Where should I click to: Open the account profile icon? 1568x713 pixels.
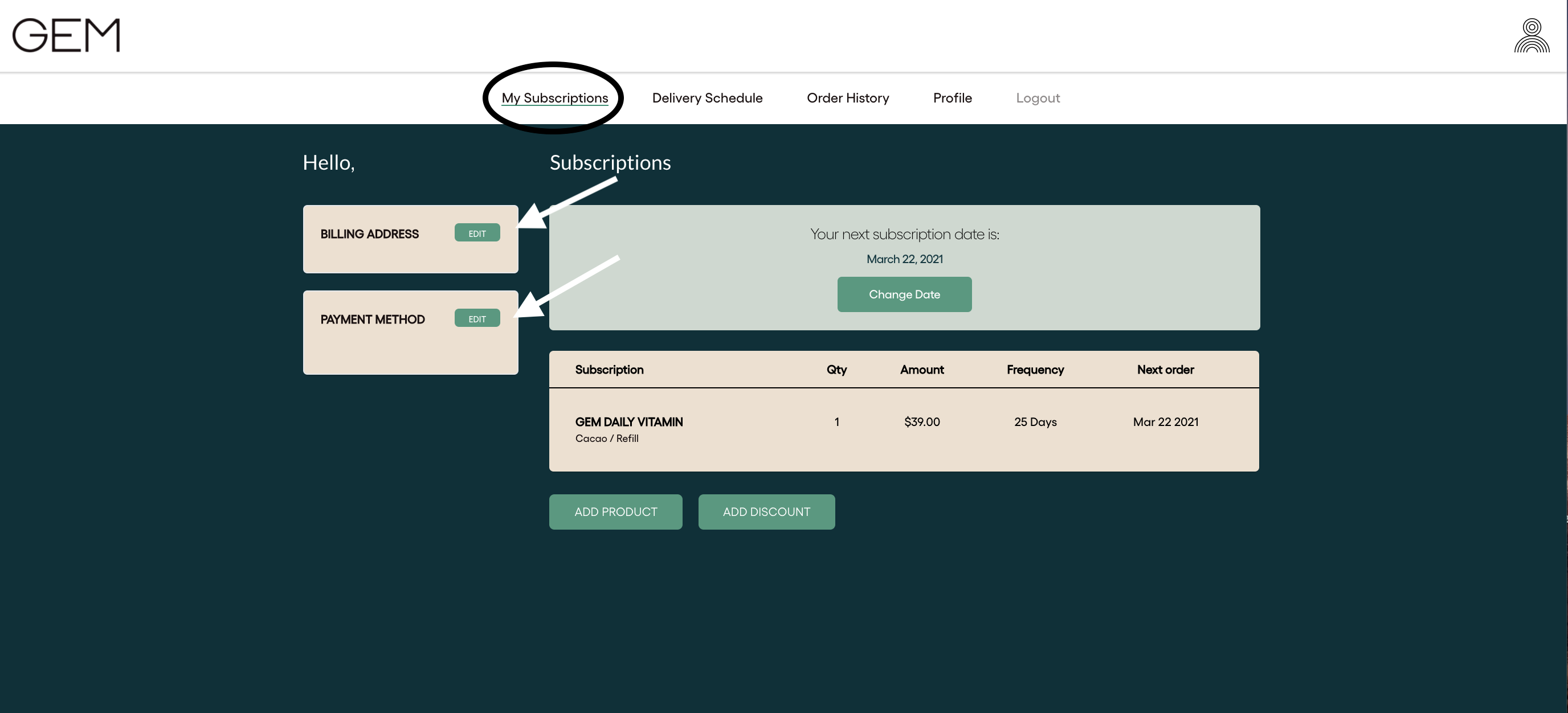[1532, 36]
